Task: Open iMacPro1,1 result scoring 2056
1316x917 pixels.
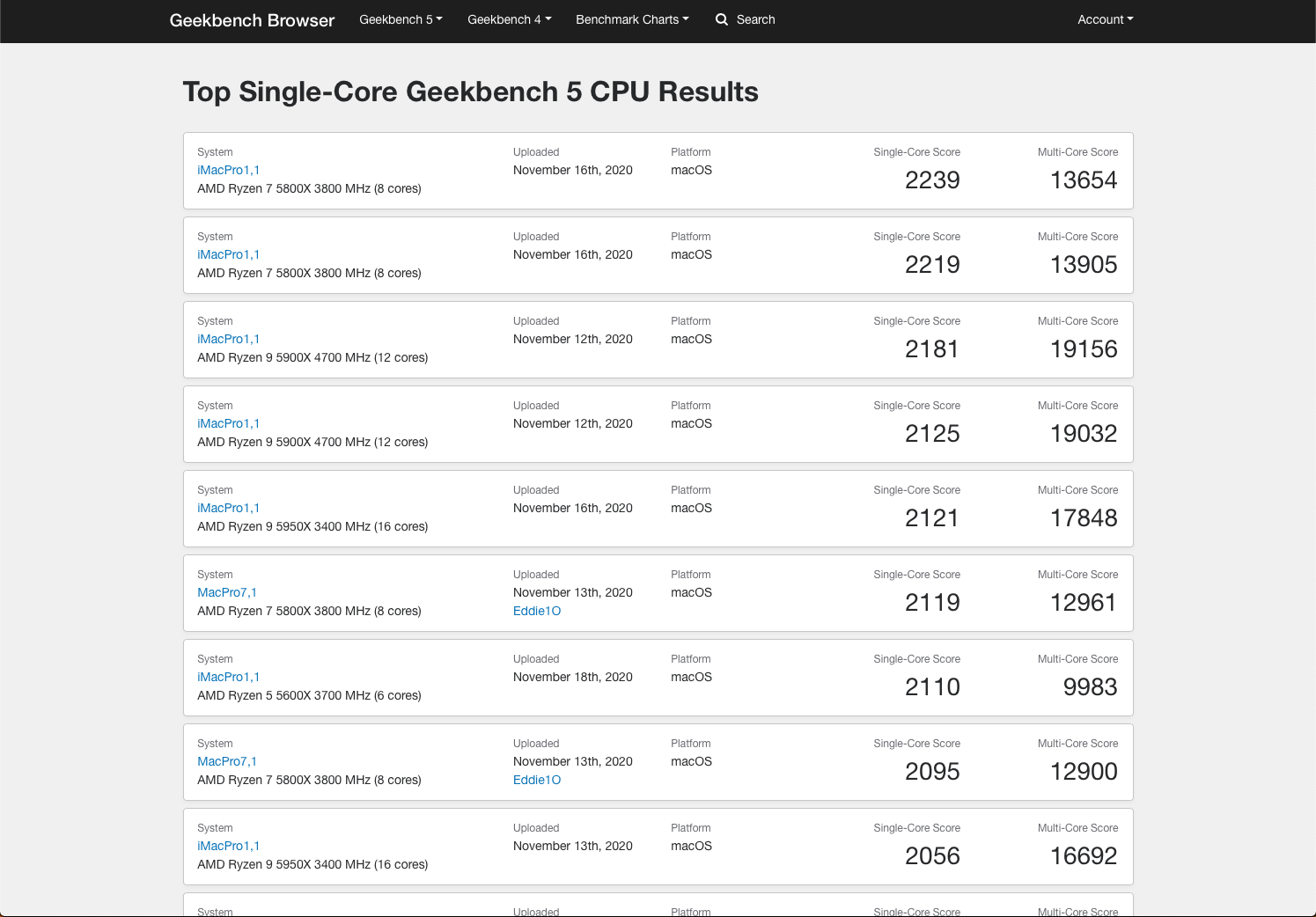Action: point(228,846)
